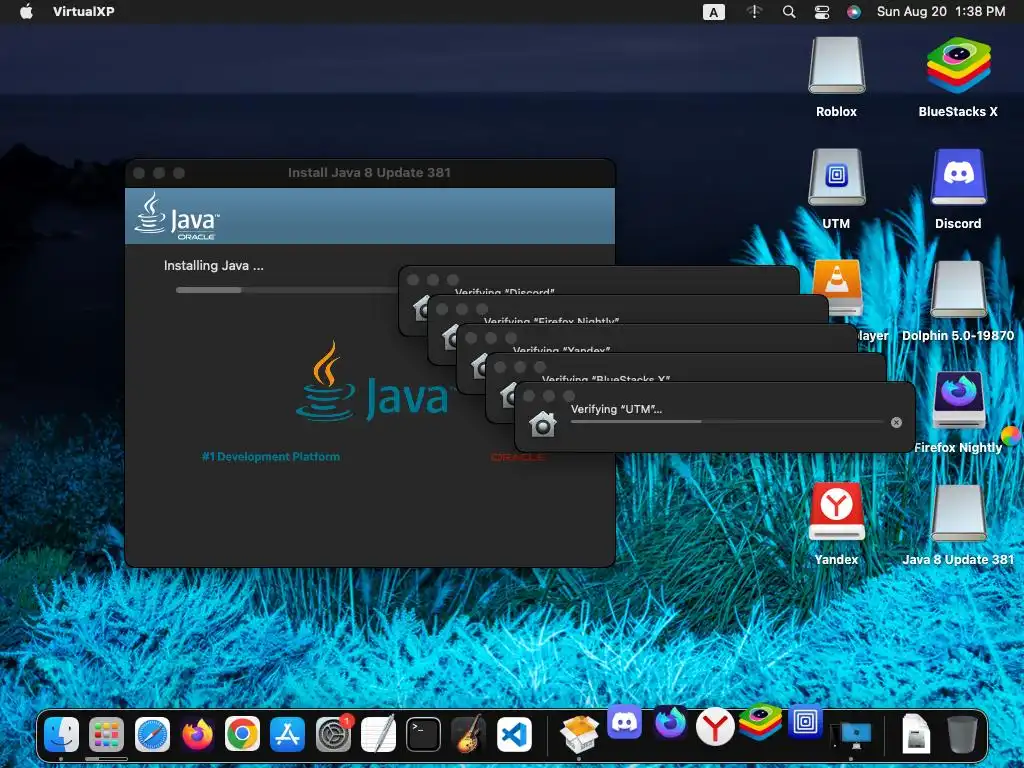Open the input source menu in menu bar
The height and width of the screenshot is (768, 1024).
point(713,12)
